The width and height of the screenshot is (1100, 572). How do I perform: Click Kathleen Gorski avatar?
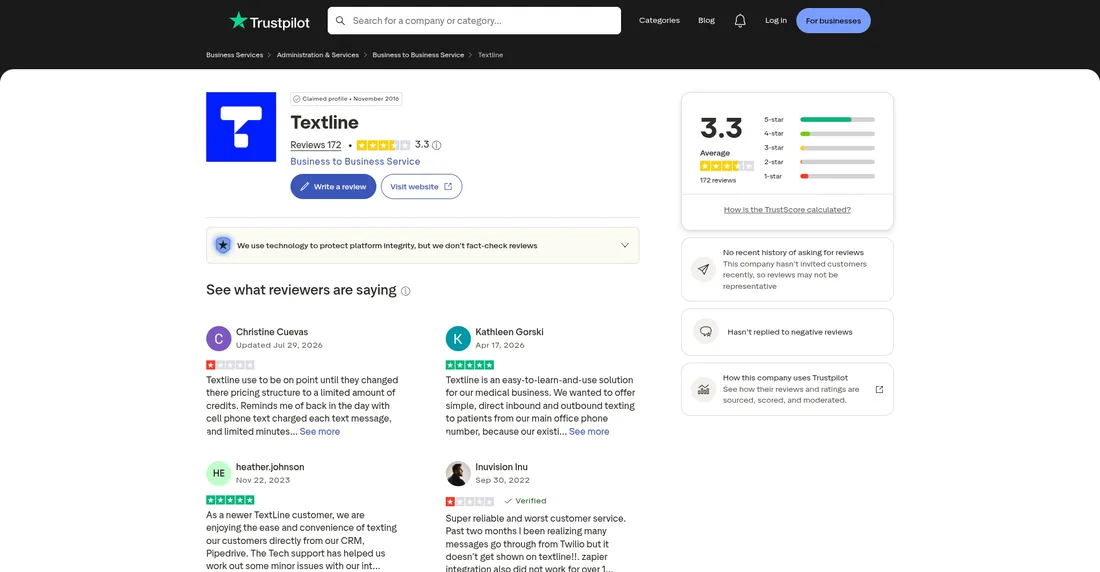click(x=458, y=338)
